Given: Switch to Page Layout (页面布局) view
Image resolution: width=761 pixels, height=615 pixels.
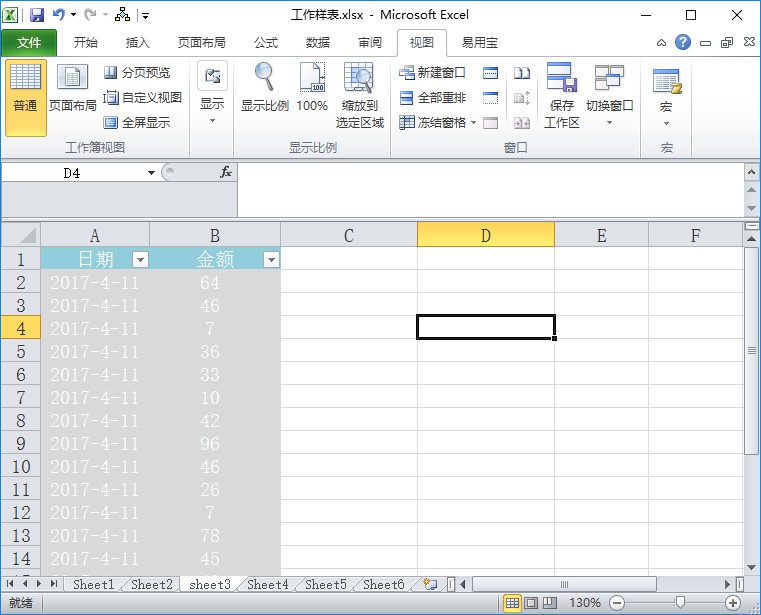Looking at the screenshot, I should 73,88.
